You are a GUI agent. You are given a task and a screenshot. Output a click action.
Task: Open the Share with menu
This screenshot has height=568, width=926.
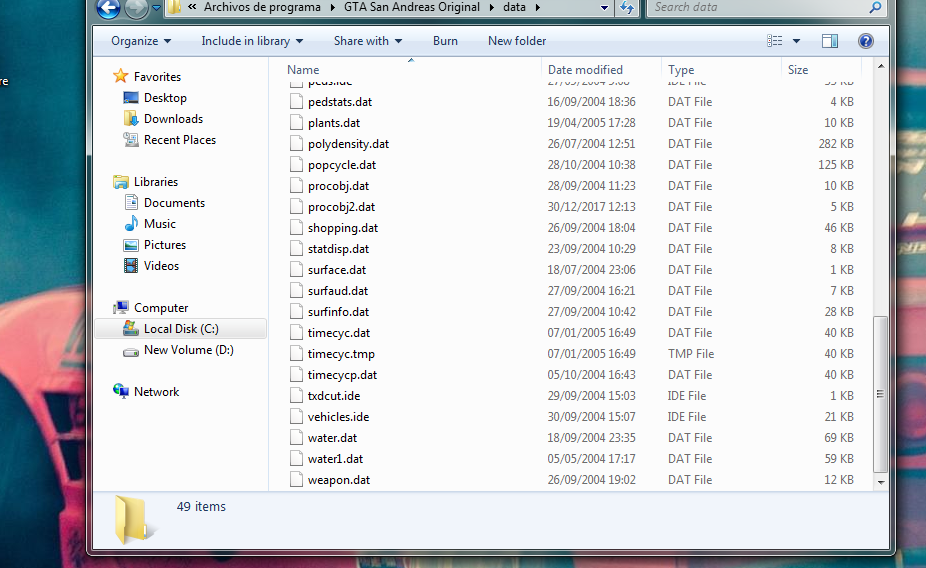tap(368, 41)
